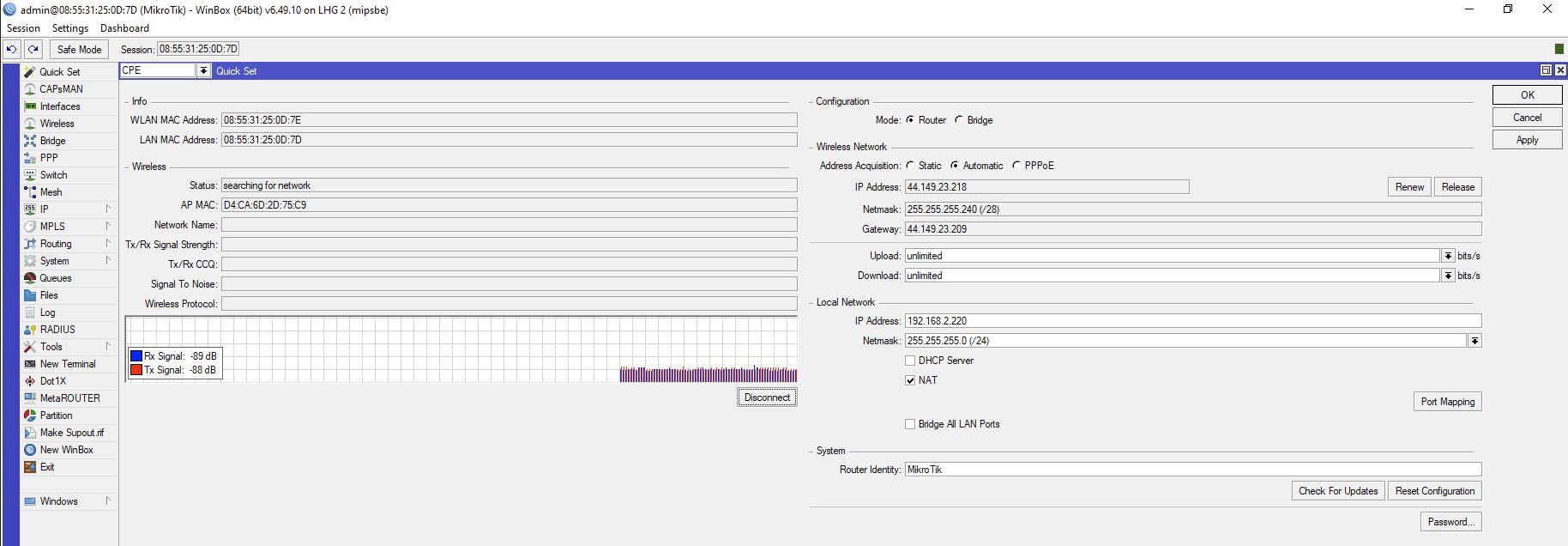This screenshot has height=546, width=1568.
Task: Open the Dashboard menu
Action: tap(124, 28)
